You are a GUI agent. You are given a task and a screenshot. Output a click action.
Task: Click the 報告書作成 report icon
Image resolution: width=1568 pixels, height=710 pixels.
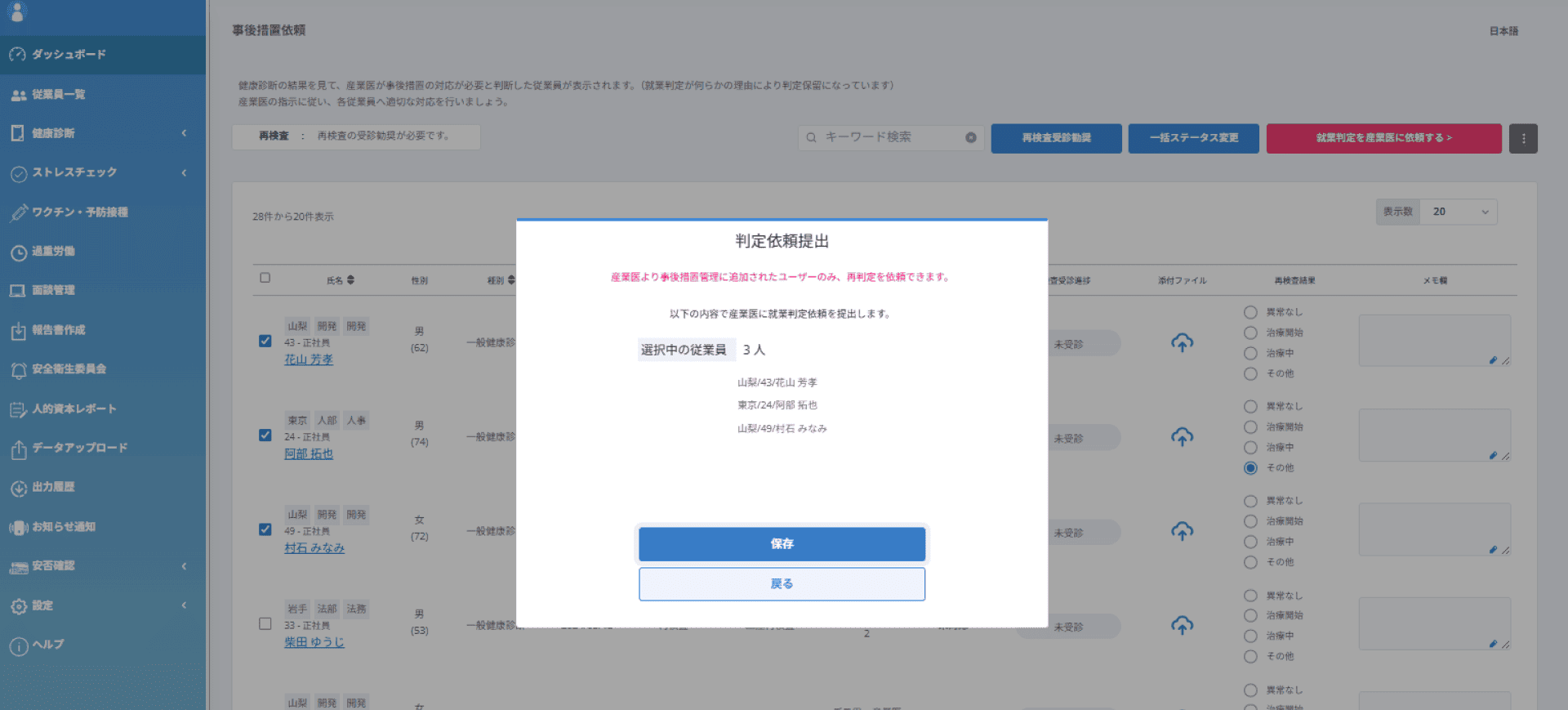(18, 331)
